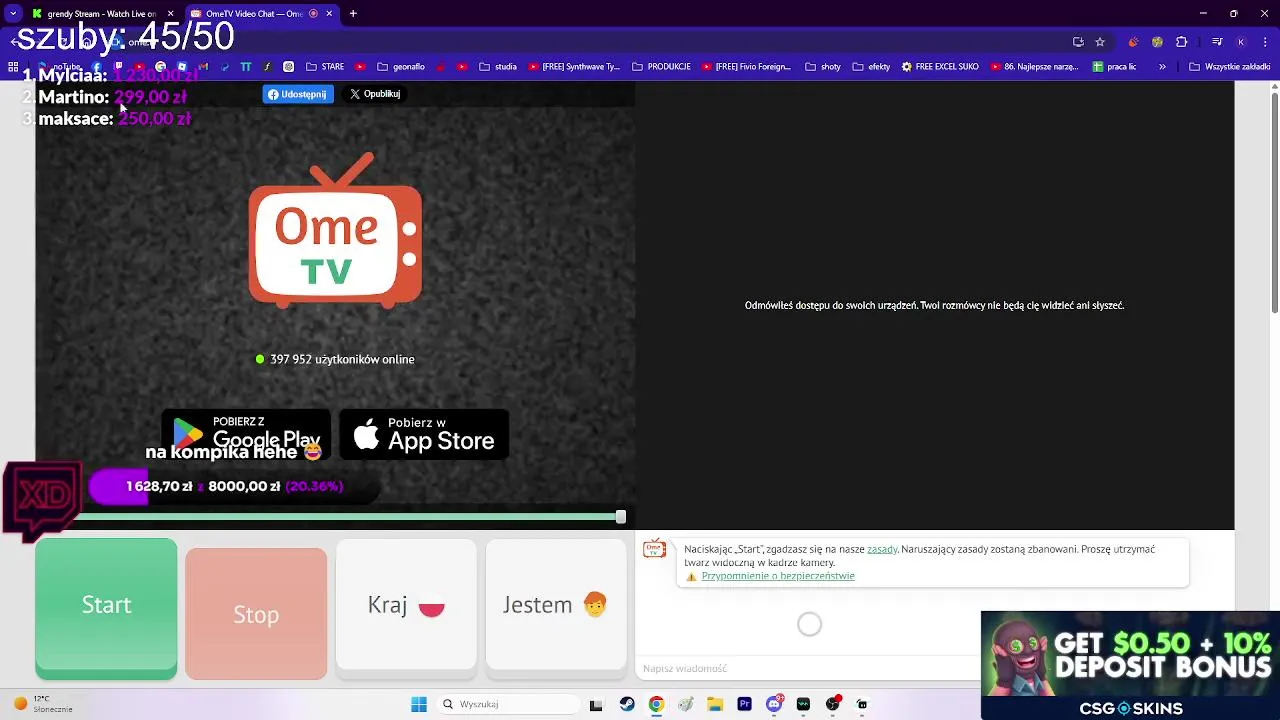Open the studia bookmarks folder
This screenshot has height=720, width=1280.
click(498, 67)
